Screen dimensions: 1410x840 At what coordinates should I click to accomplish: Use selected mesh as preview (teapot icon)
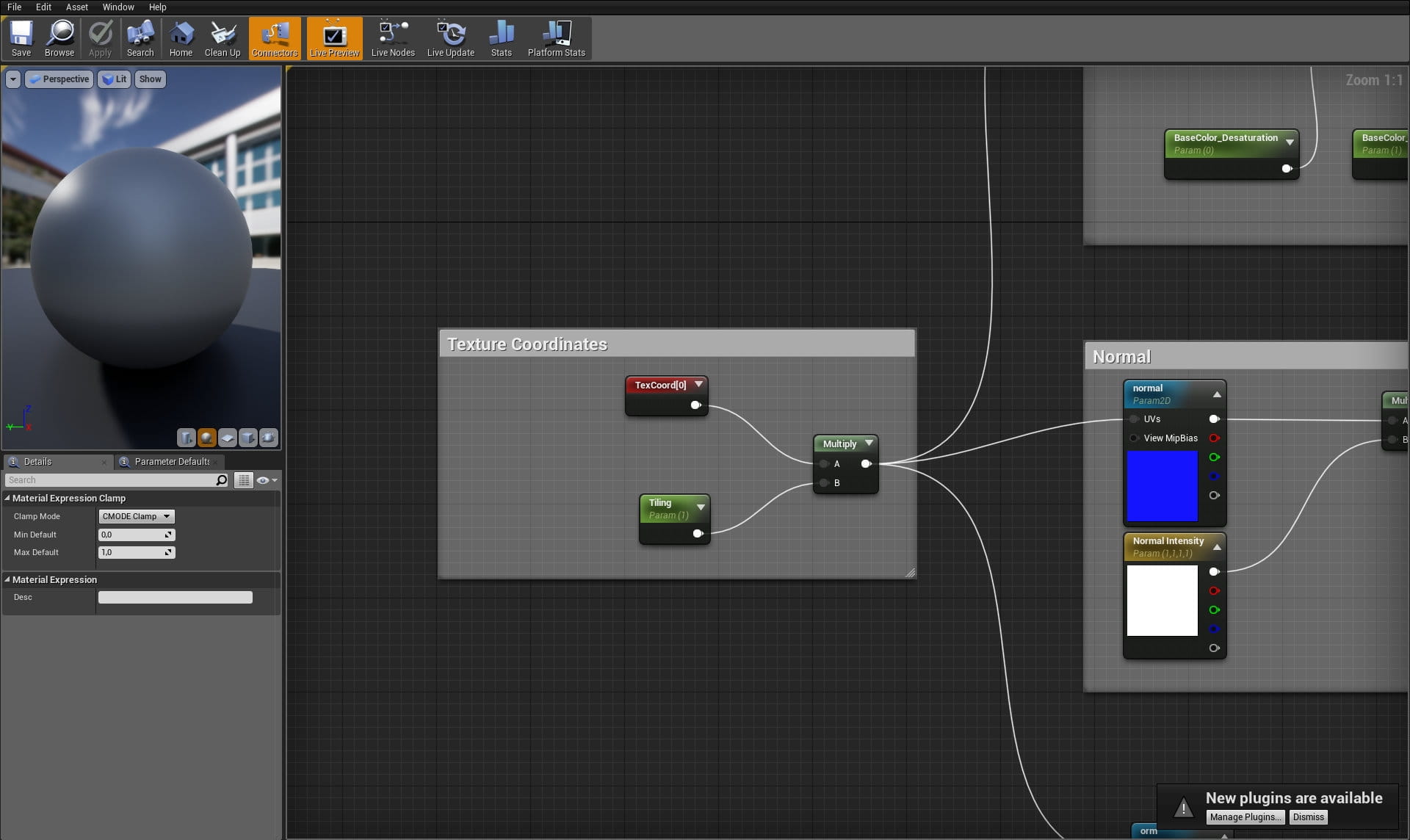(269, 438)
